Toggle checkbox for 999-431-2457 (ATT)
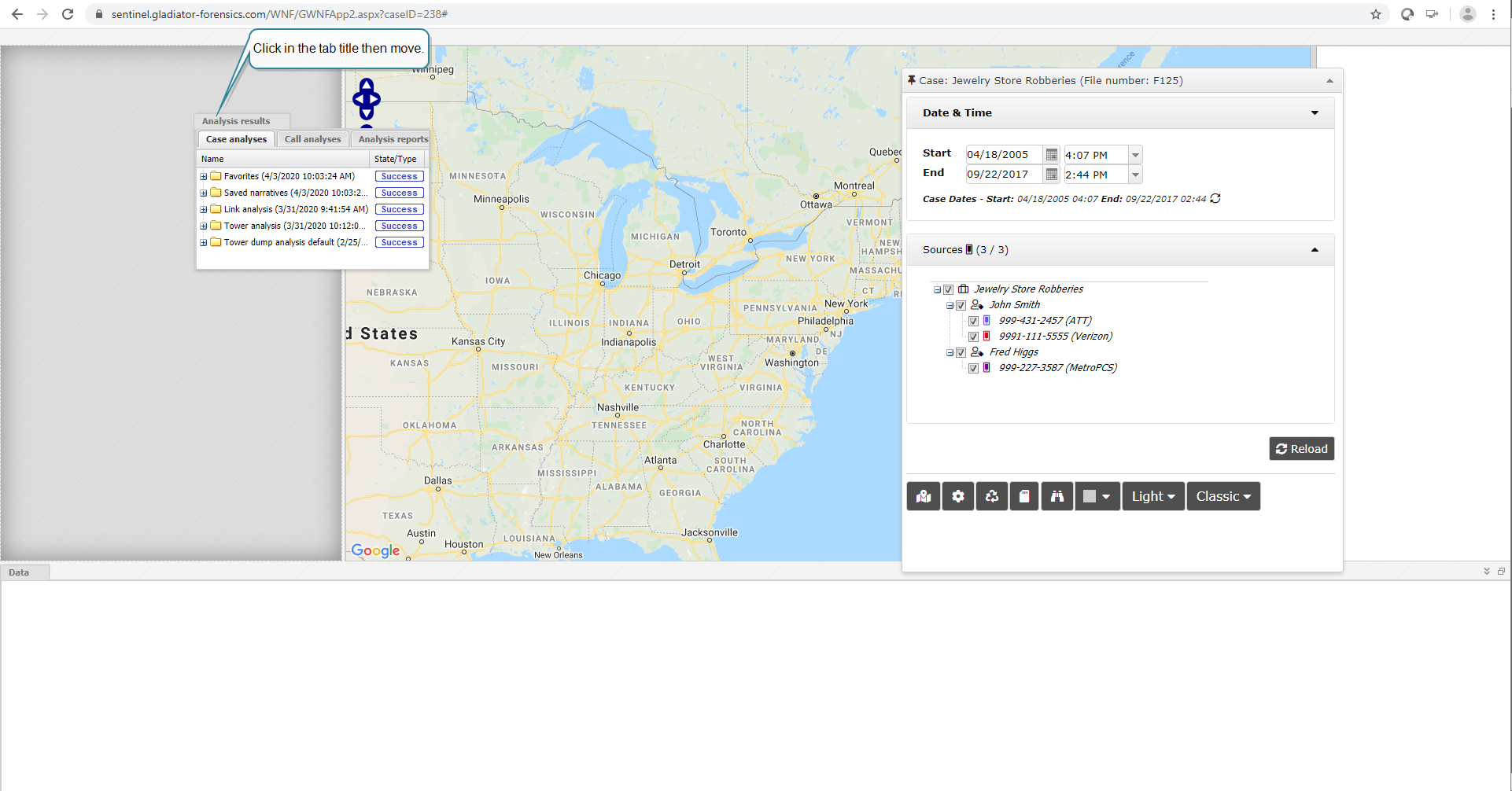This screenshot has height=791, width=1512. tap(973, 321)
